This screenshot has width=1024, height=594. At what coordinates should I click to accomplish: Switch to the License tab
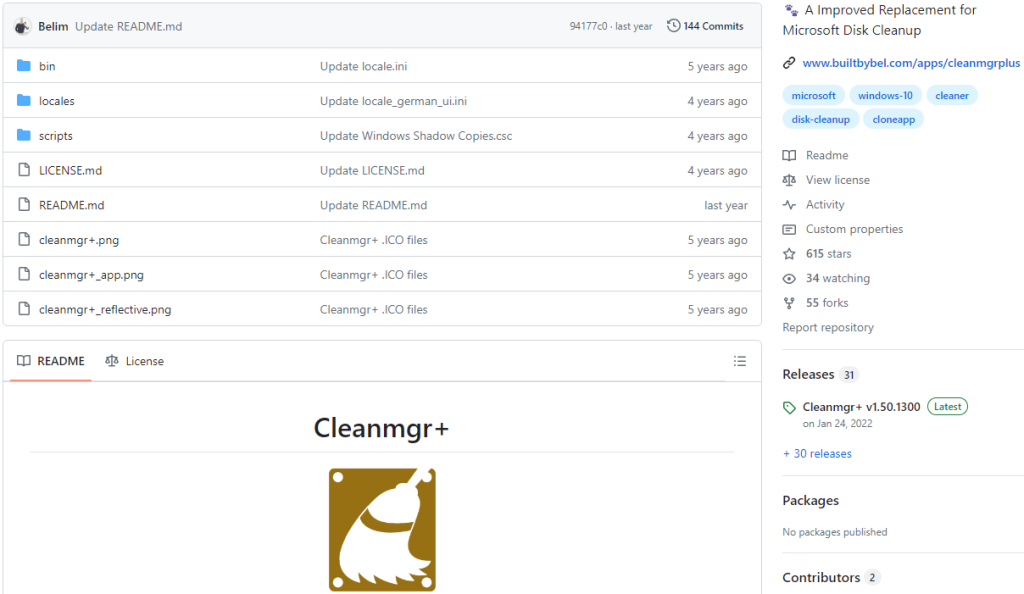[135, 361]
